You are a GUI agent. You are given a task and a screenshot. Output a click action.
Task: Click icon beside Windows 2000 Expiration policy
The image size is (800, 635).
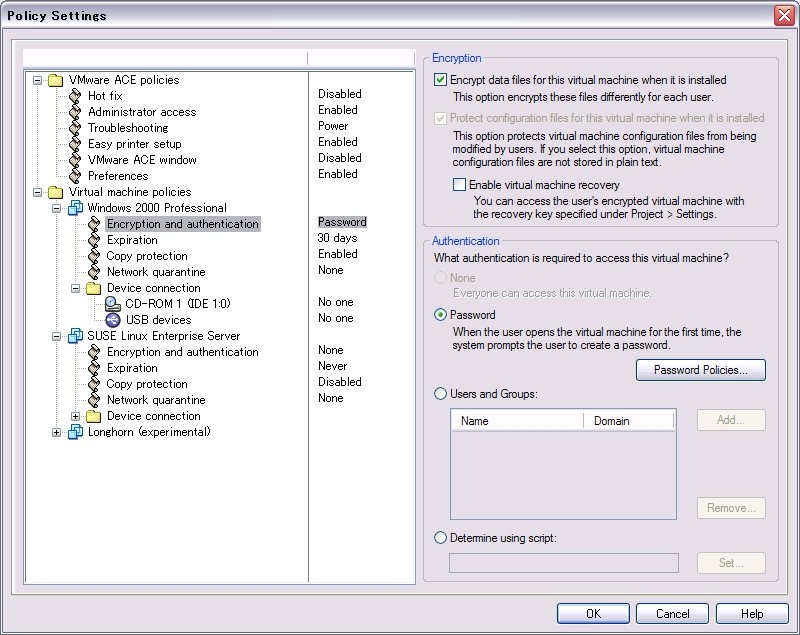94,240
